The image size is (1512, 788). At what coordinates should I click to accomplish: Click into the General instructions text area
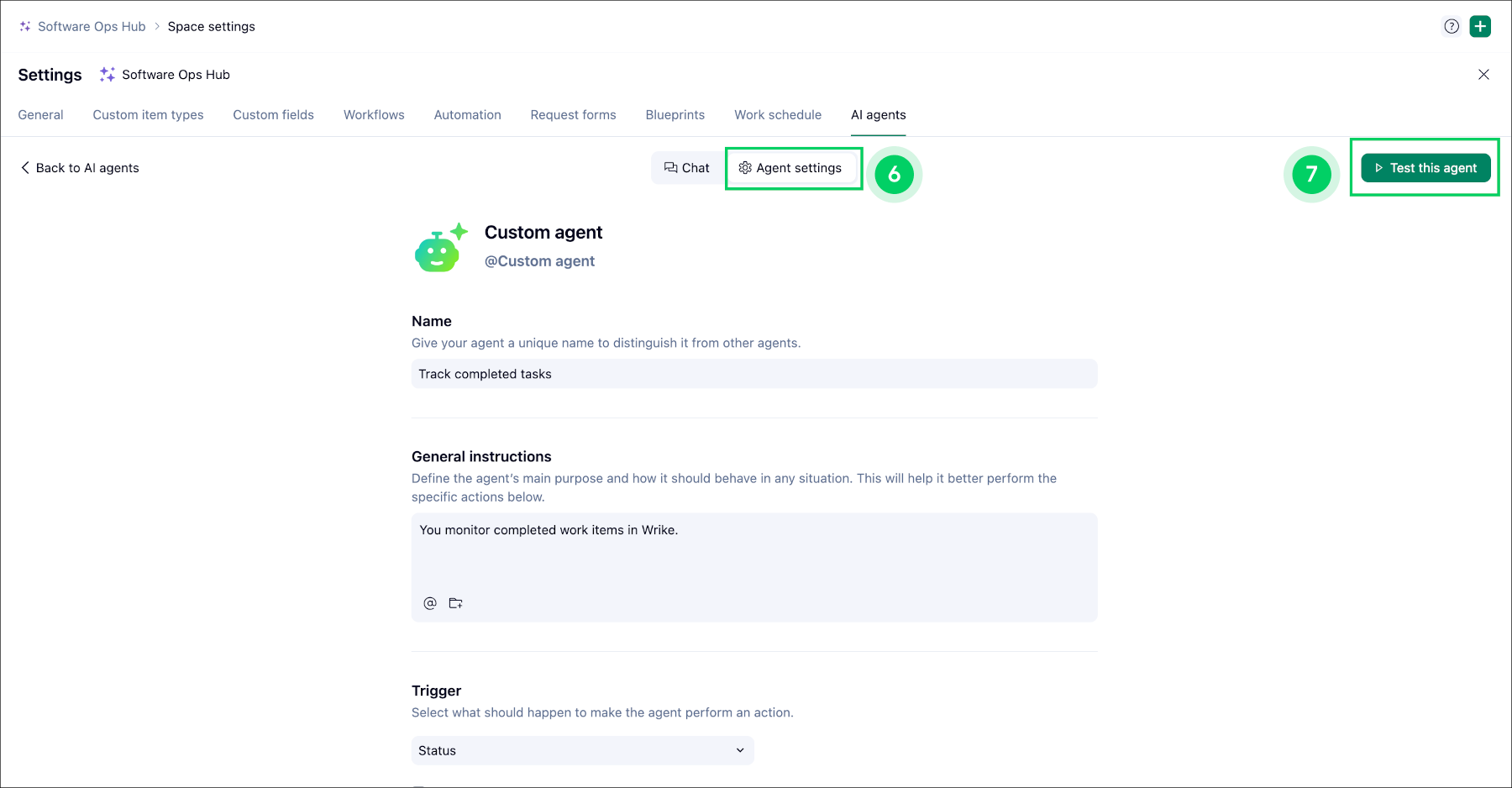tap(754, 554)
